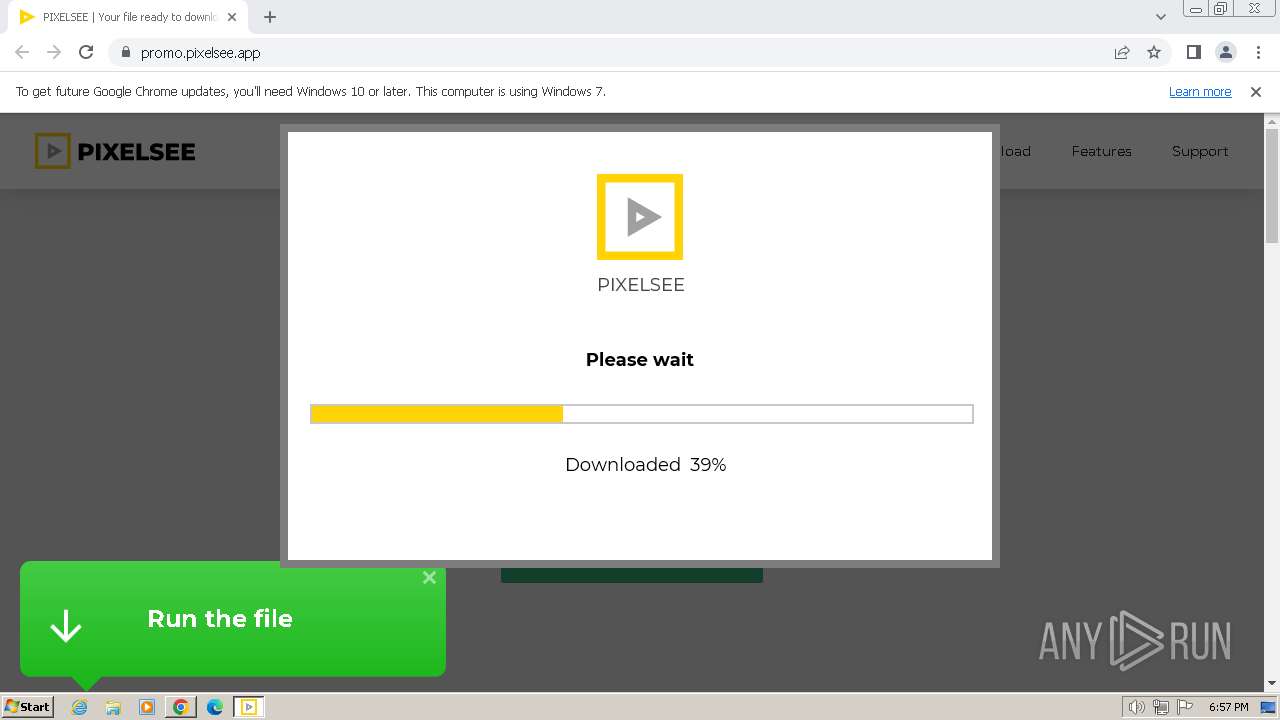Click the Run the file download arrow

pos(66,625)
